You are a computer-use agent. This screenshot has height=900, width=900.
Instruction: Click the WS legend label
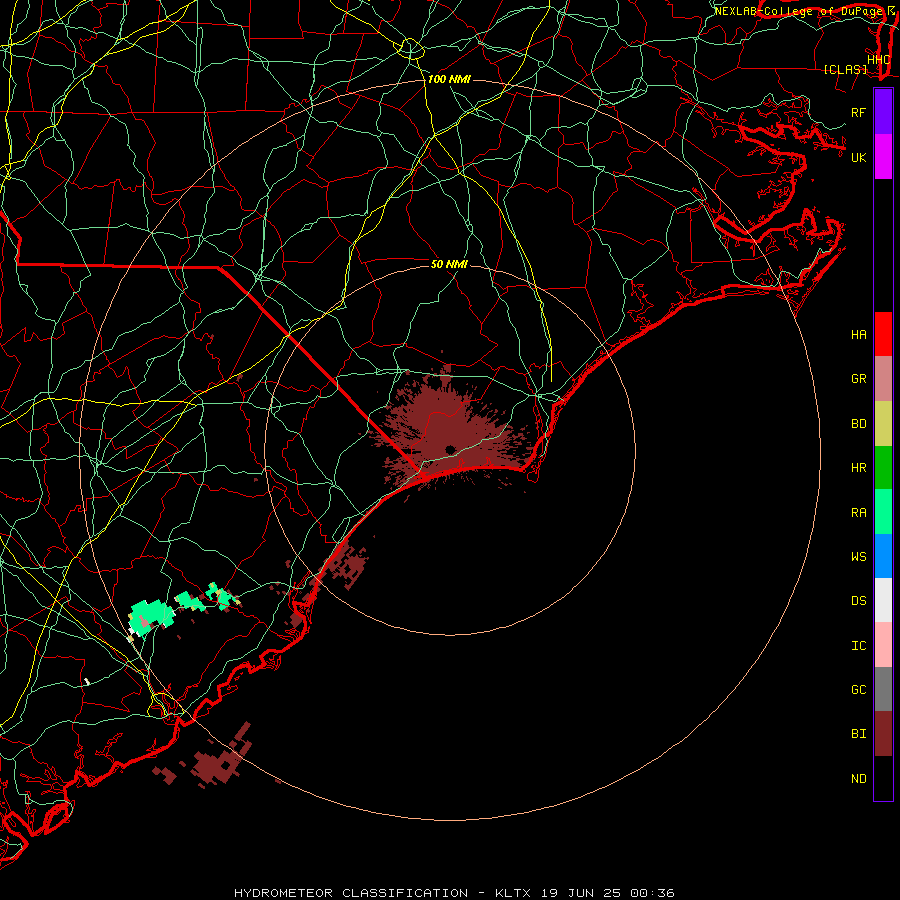click(x=858, y=557)
